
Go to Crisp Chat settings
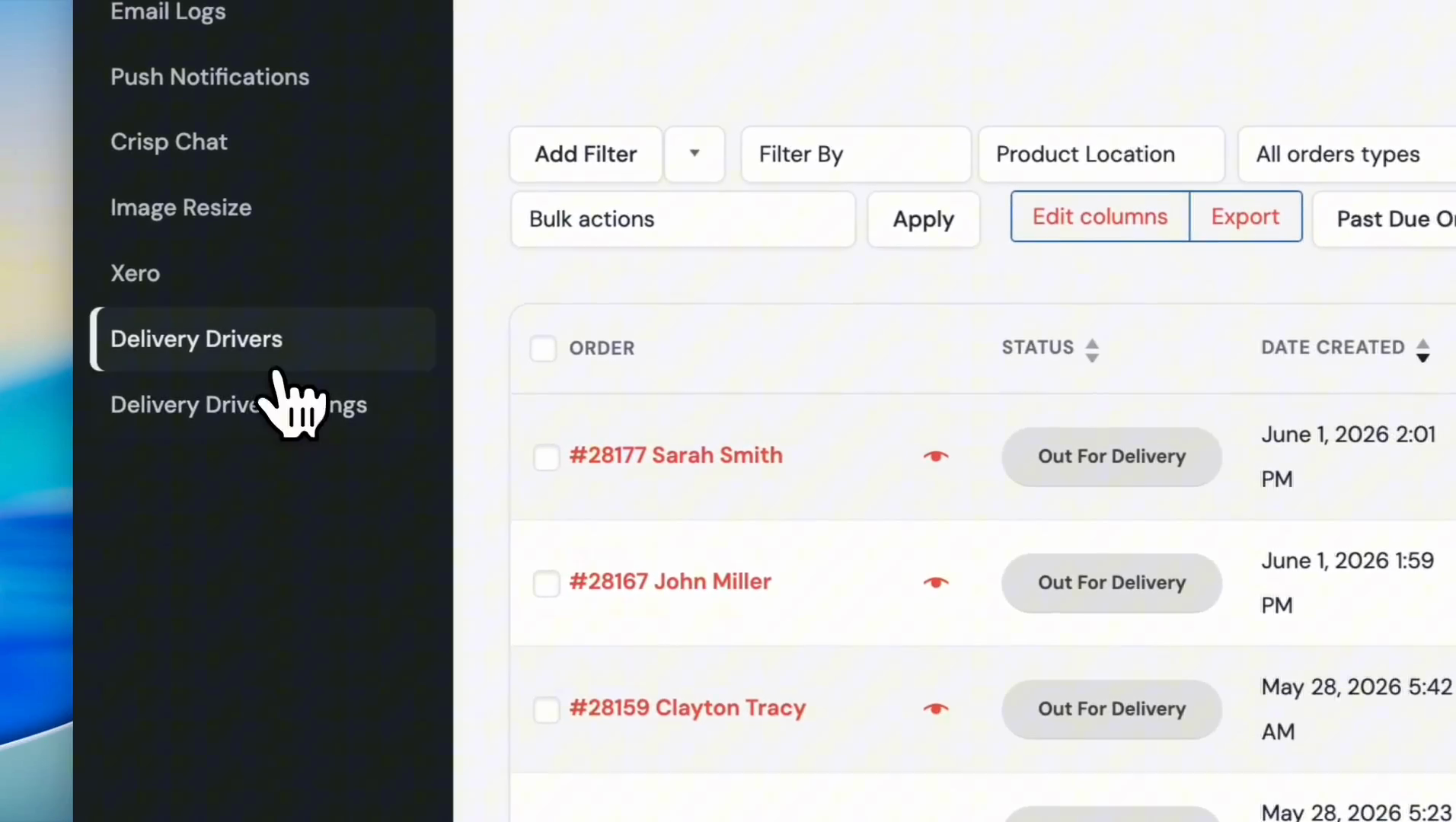click(168, 142)
